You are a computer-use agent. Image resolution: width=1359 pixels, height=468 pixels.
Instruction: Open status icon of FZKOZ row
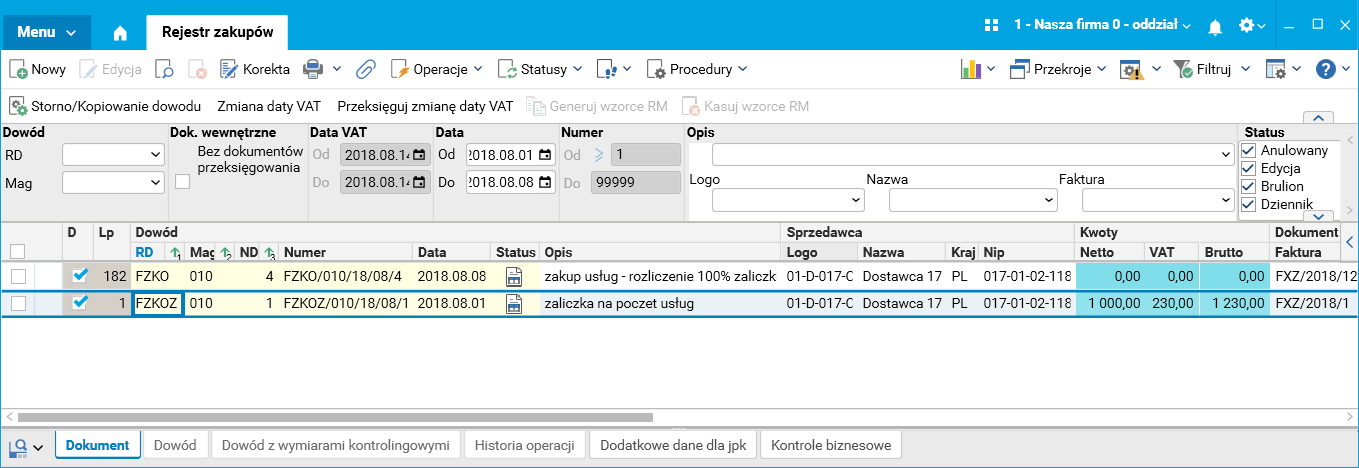[515, 305]
